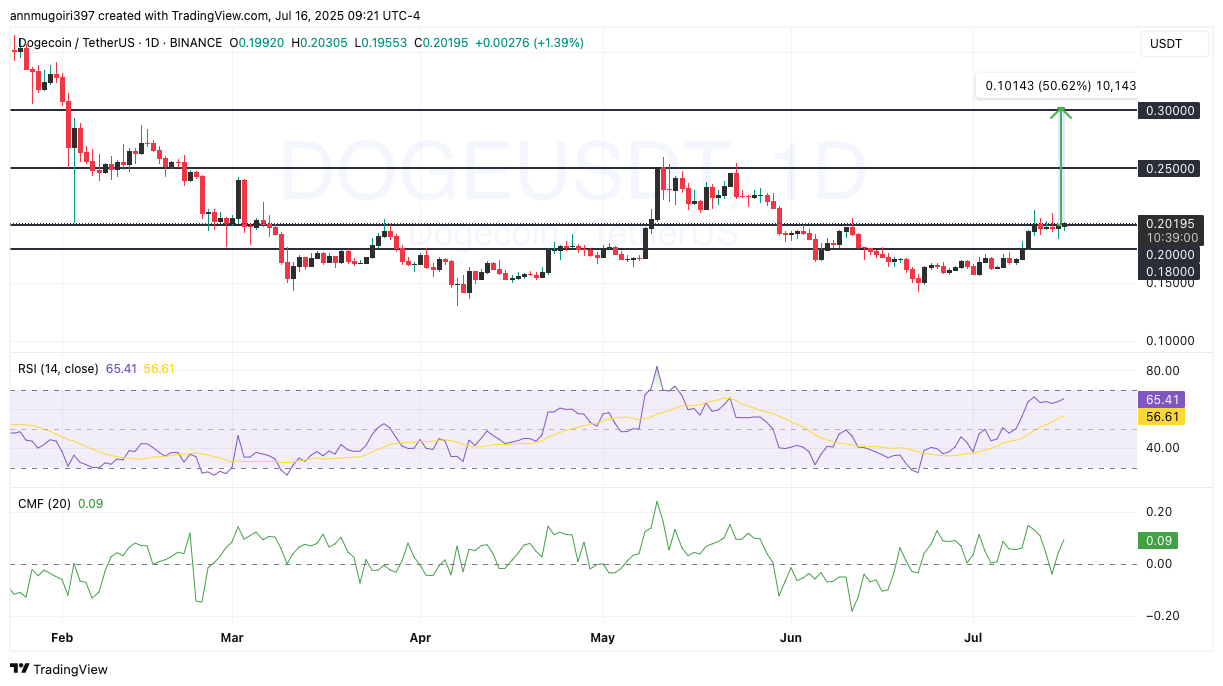The width and height of the screenshot is (1223, 686).
Task: Click the Mar label on time axis
Action: 232,636
